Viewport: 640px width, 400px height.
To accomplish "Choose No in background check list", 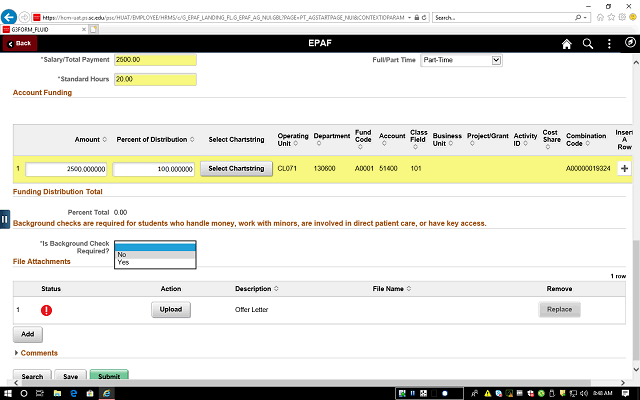I will [x=155, y=255].
